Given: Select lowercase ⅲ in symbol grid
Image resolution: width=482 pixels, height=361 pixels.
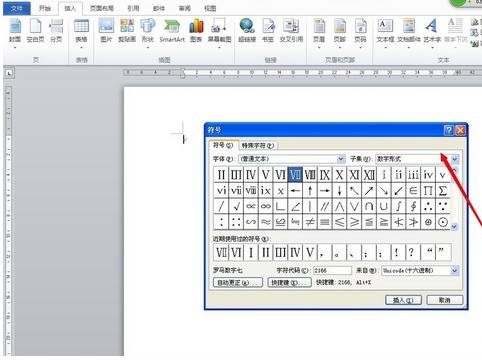Looking at the screenshot, I should pos(413,175).
